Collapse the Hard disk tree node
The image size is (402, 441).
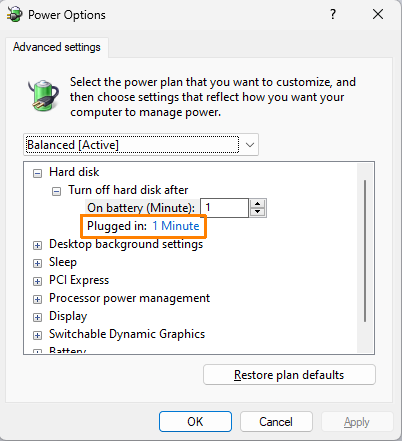37,173
